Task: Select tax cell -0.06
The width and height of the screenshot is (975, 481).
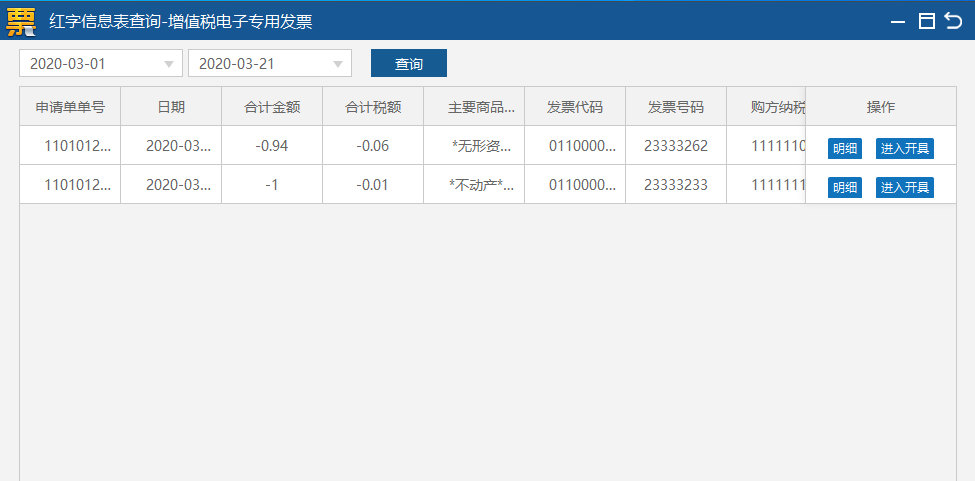Action: [373, 145]
